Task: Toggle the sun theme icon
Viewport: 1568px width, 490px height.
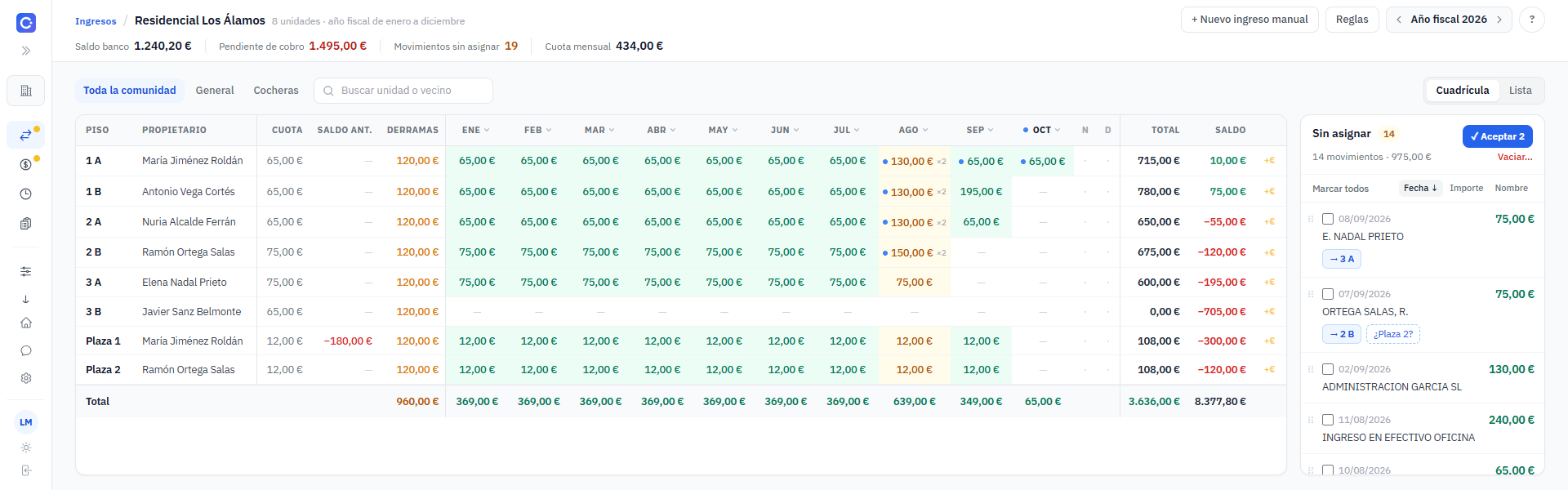Action: coord(26,448)
